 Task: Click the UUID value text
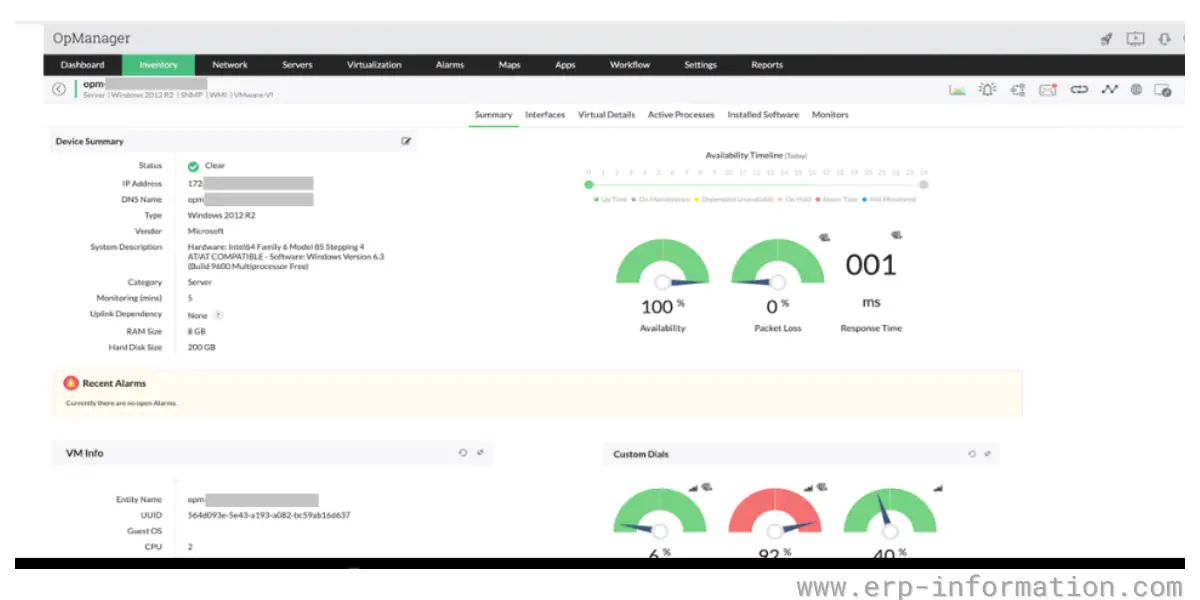[269, 515]
